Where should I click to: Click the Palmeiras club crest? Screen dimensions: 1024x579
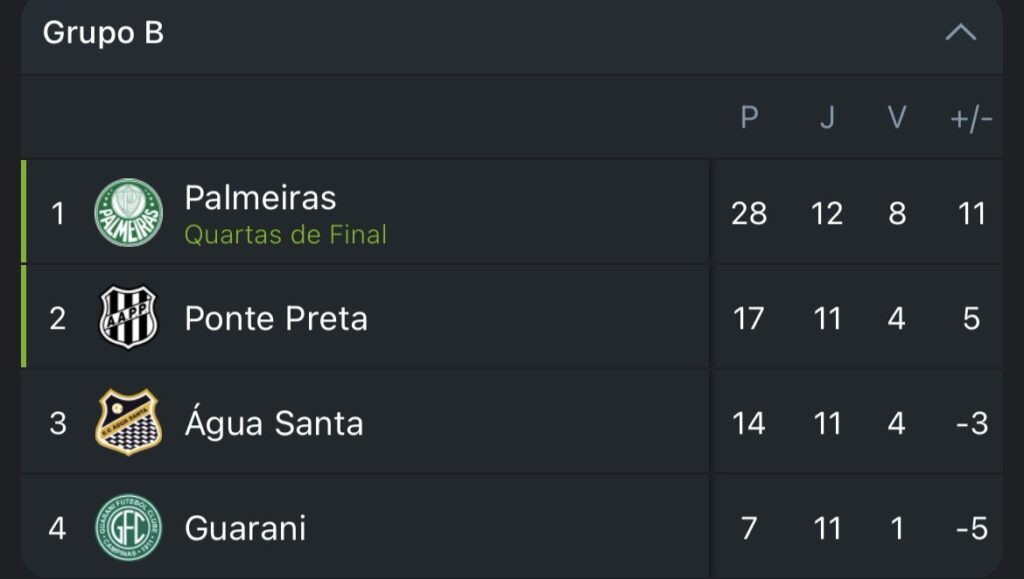pyautogui.click(x=128, y=213)
